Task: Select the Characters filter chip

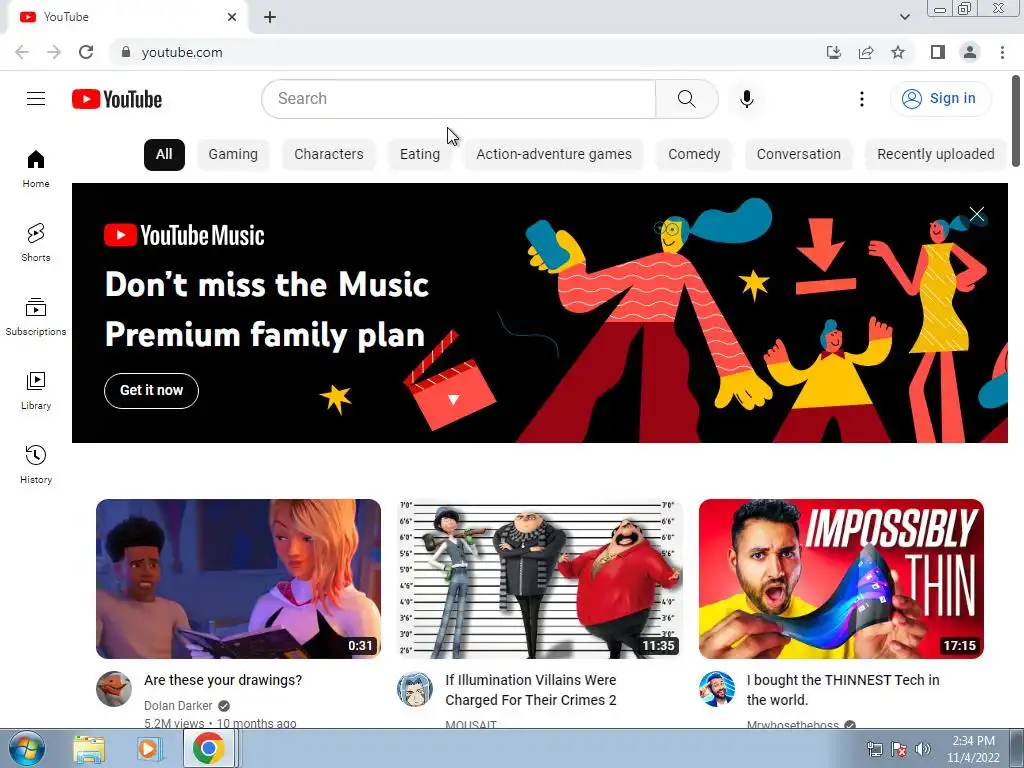Action: click(328, 155)
